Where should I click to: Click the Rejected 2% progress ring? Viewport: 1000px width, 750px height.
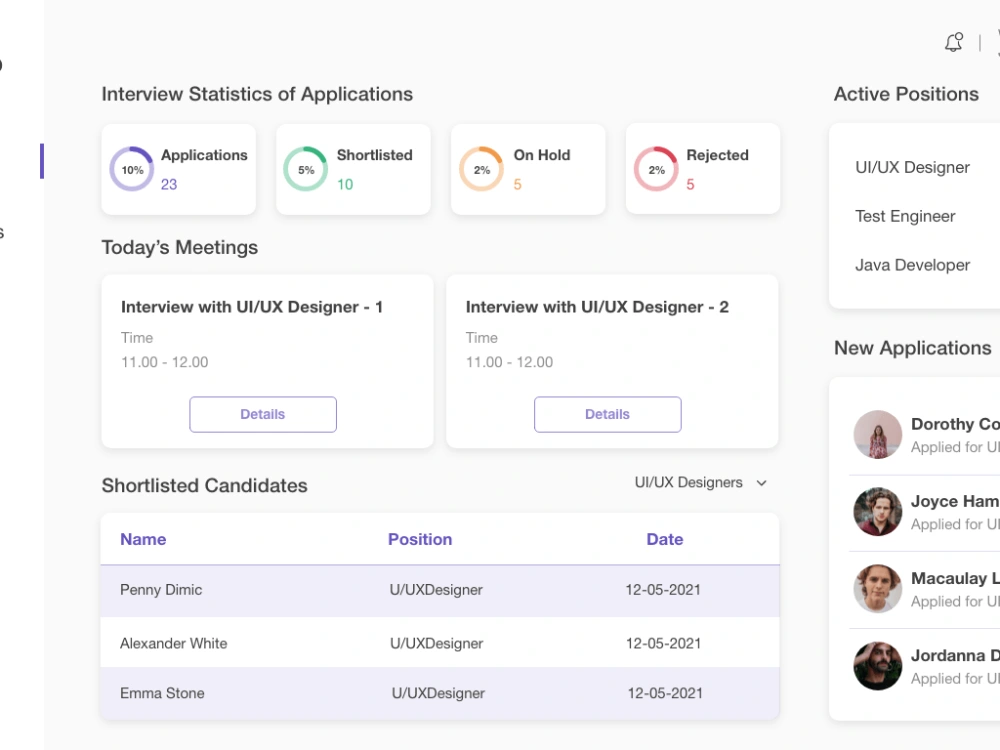point(656,169)
